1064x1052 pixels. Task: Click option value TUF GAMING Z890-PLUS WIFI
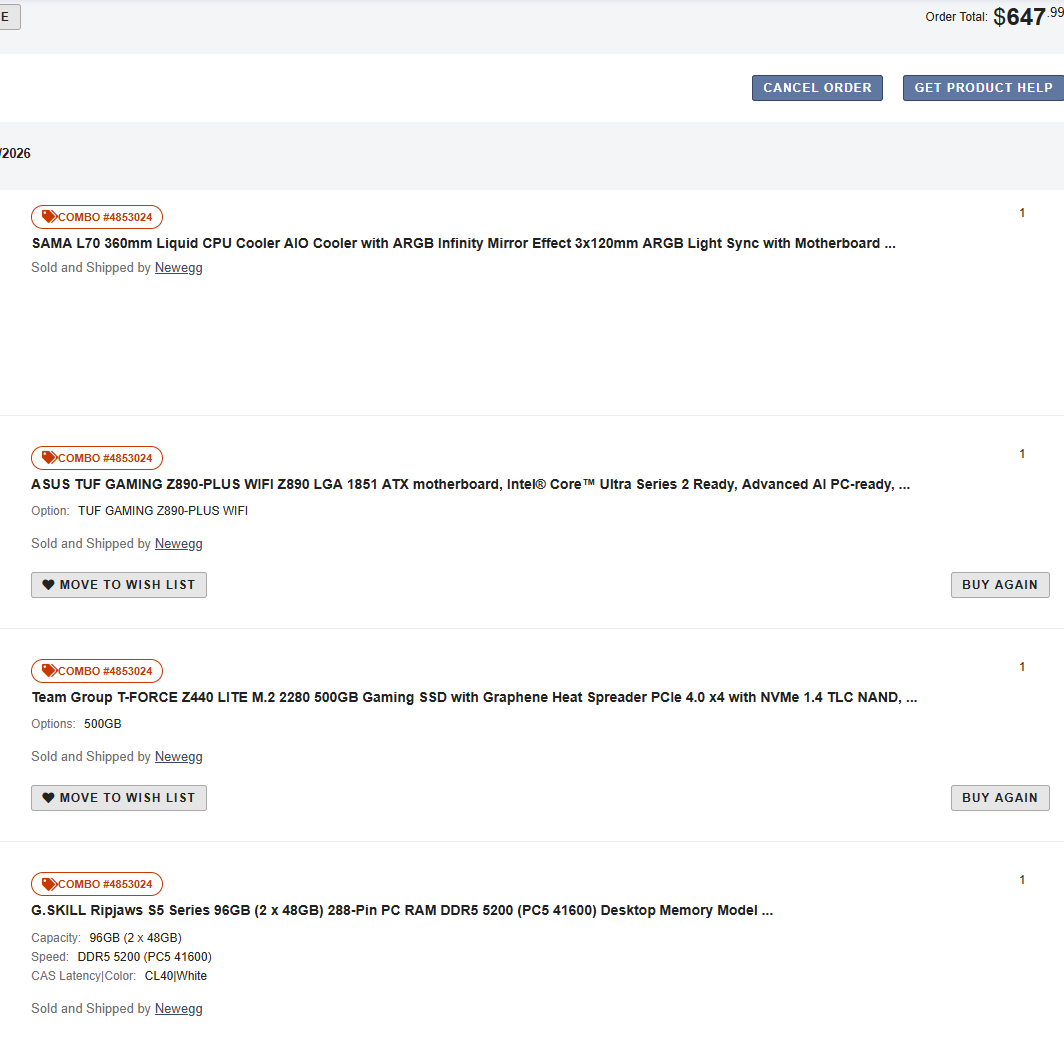(x=163, y=510)
